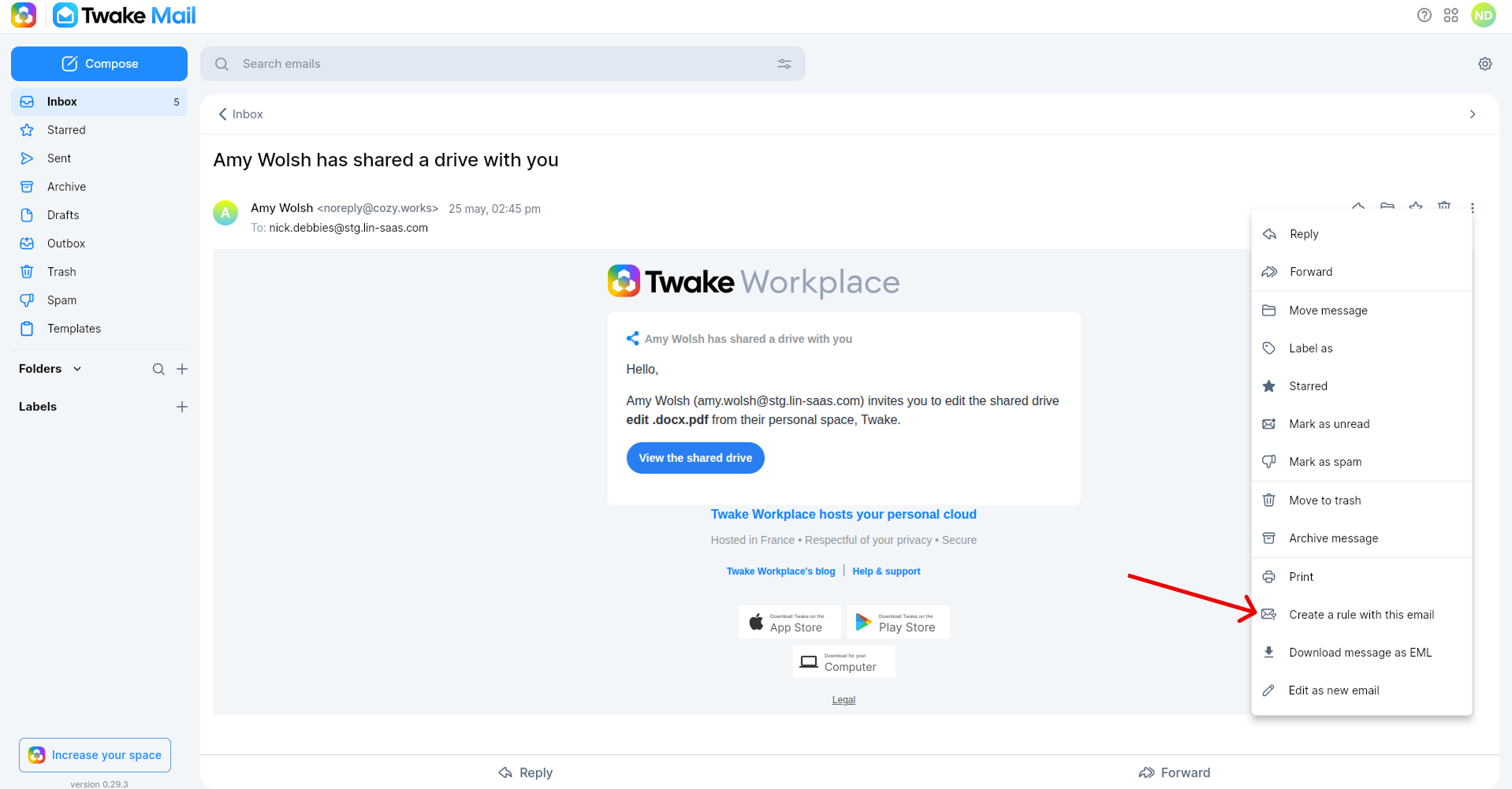Toggle Starred in the context menu
The height and width of the screenshot is (789, 1512).
1361,386
